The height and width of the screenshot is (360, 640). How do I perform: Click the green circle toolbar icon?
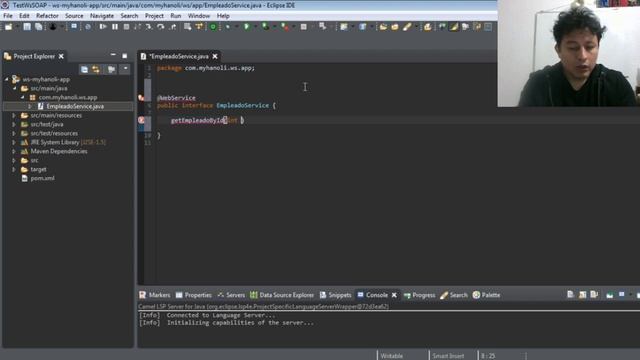click(213, 27)
